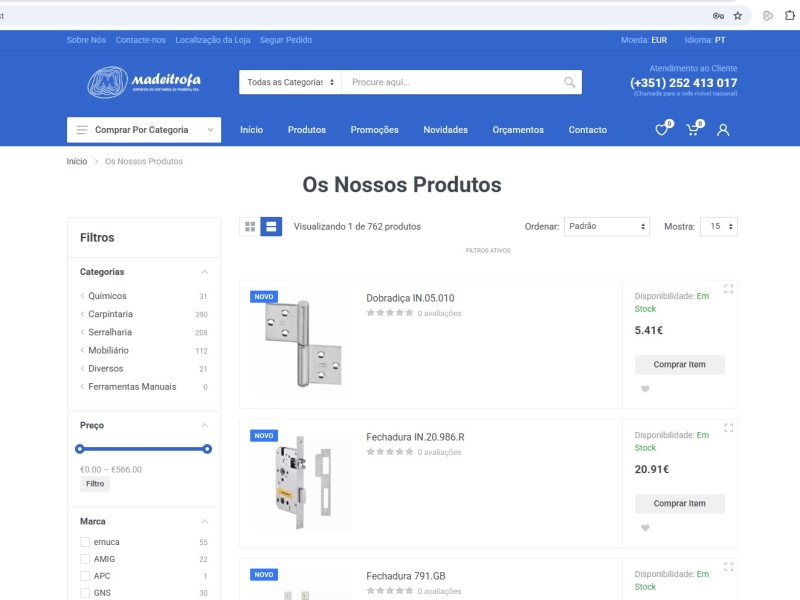Image resolution: width=800 pixels, height=600 pixels.
Task: Open the Moeda EUR currency selector
Action: click(644, 40)
